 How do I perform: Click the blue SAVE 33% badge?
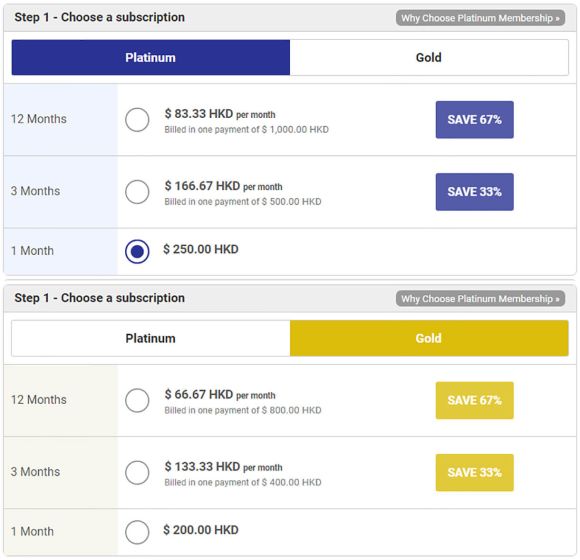[x=475, y=192]
